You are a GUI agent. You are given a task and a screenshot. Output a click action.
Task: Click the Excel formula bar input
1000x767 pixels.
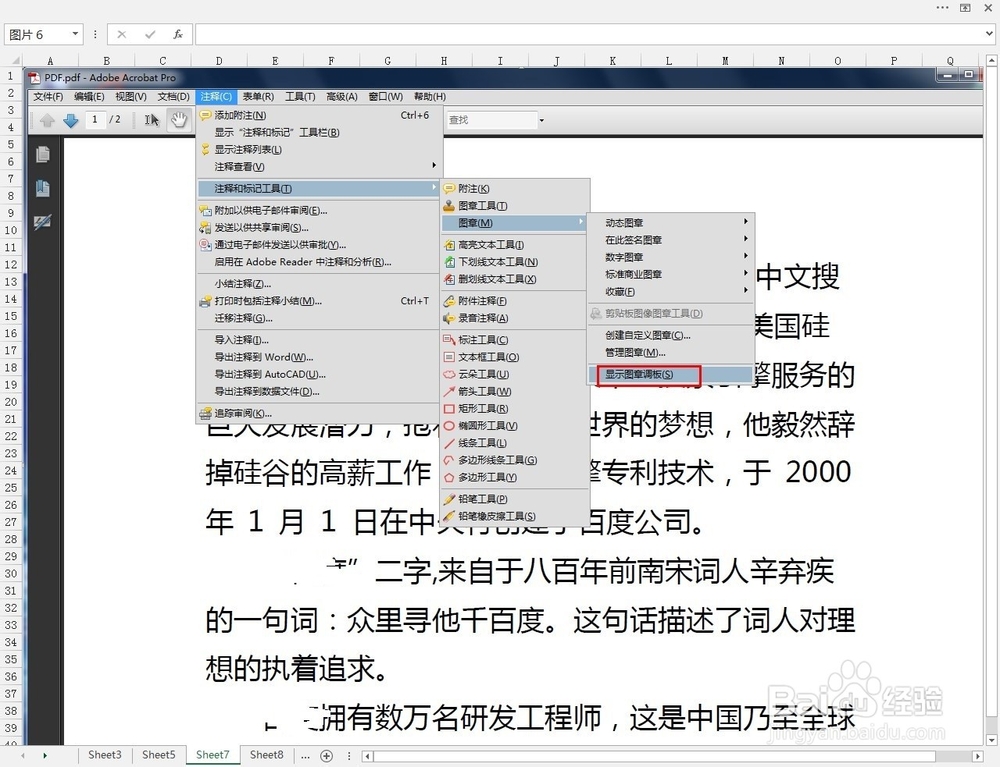pos(589,34)
